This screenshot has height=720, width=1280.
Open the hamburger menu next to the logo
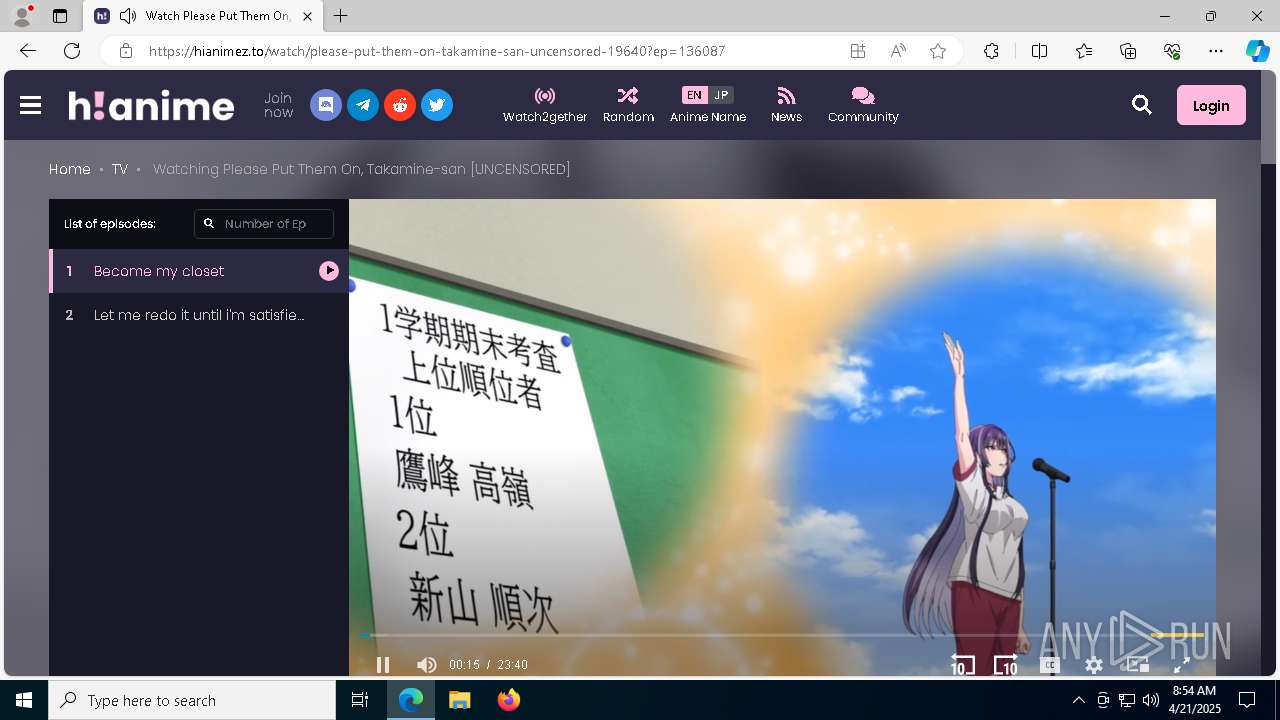coord(31,105)
